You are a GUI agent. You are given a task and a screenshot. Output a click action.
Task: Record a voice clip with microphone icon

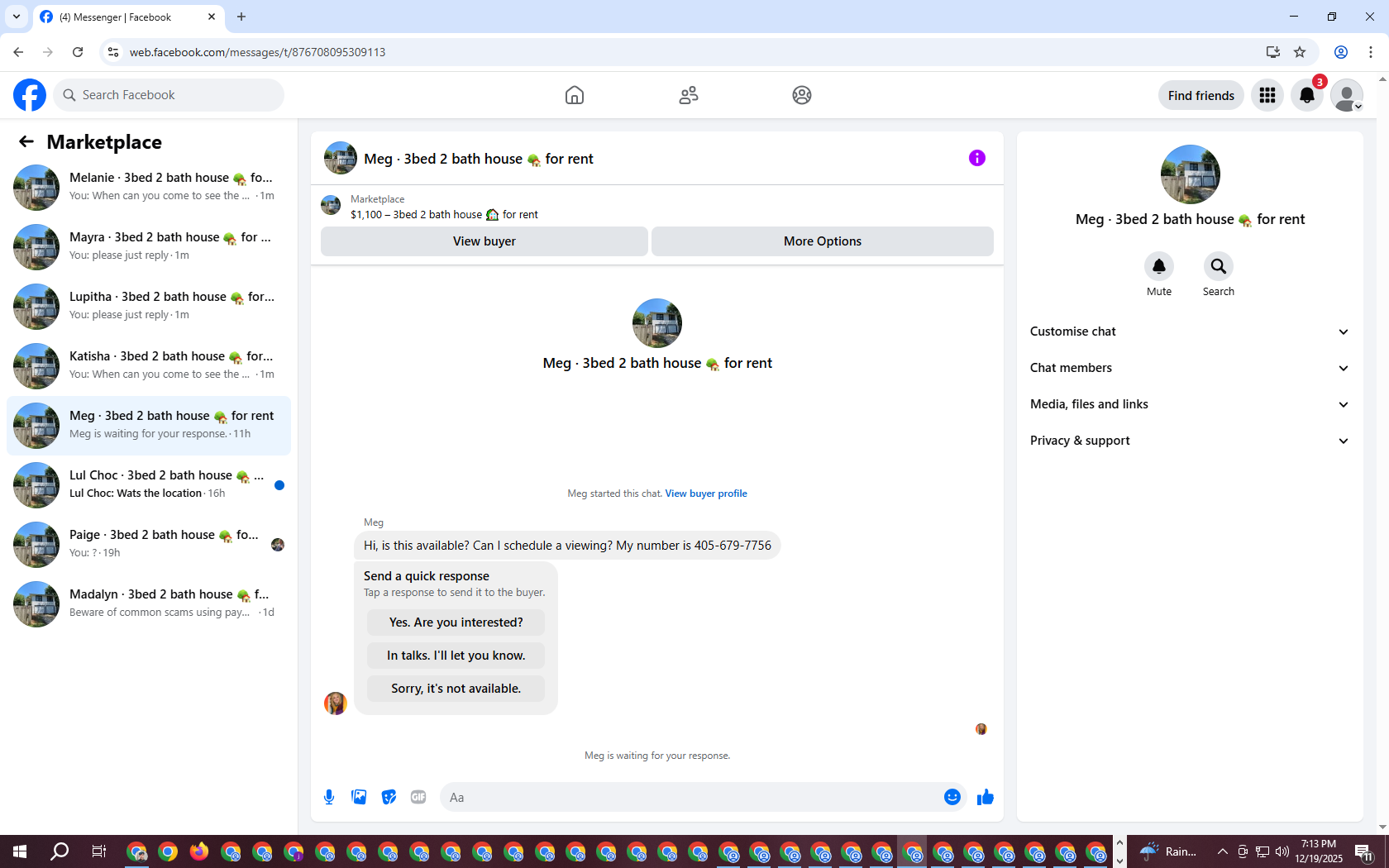click(329, 797)
